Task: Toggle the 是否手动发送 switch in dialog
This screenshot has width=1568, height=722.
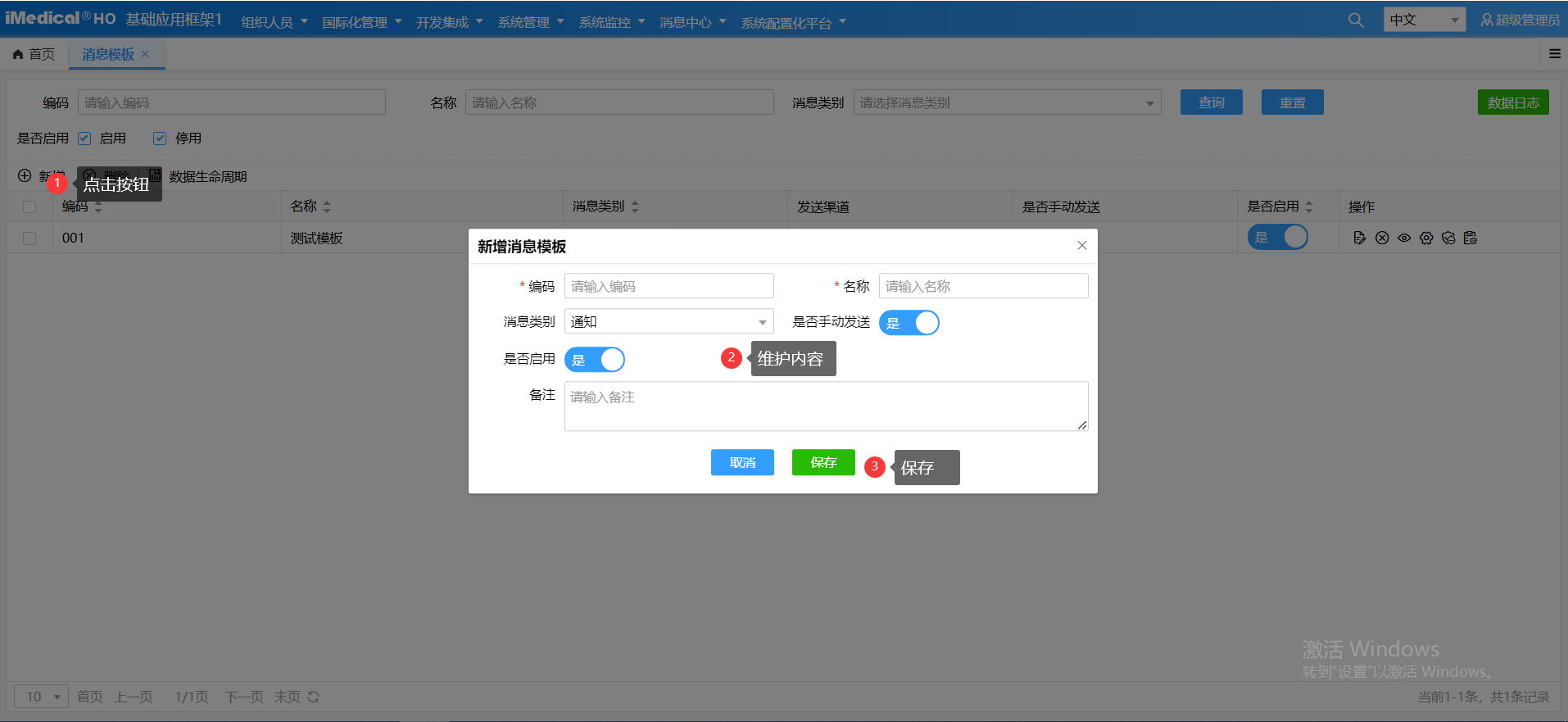Action: coord(909,323)
